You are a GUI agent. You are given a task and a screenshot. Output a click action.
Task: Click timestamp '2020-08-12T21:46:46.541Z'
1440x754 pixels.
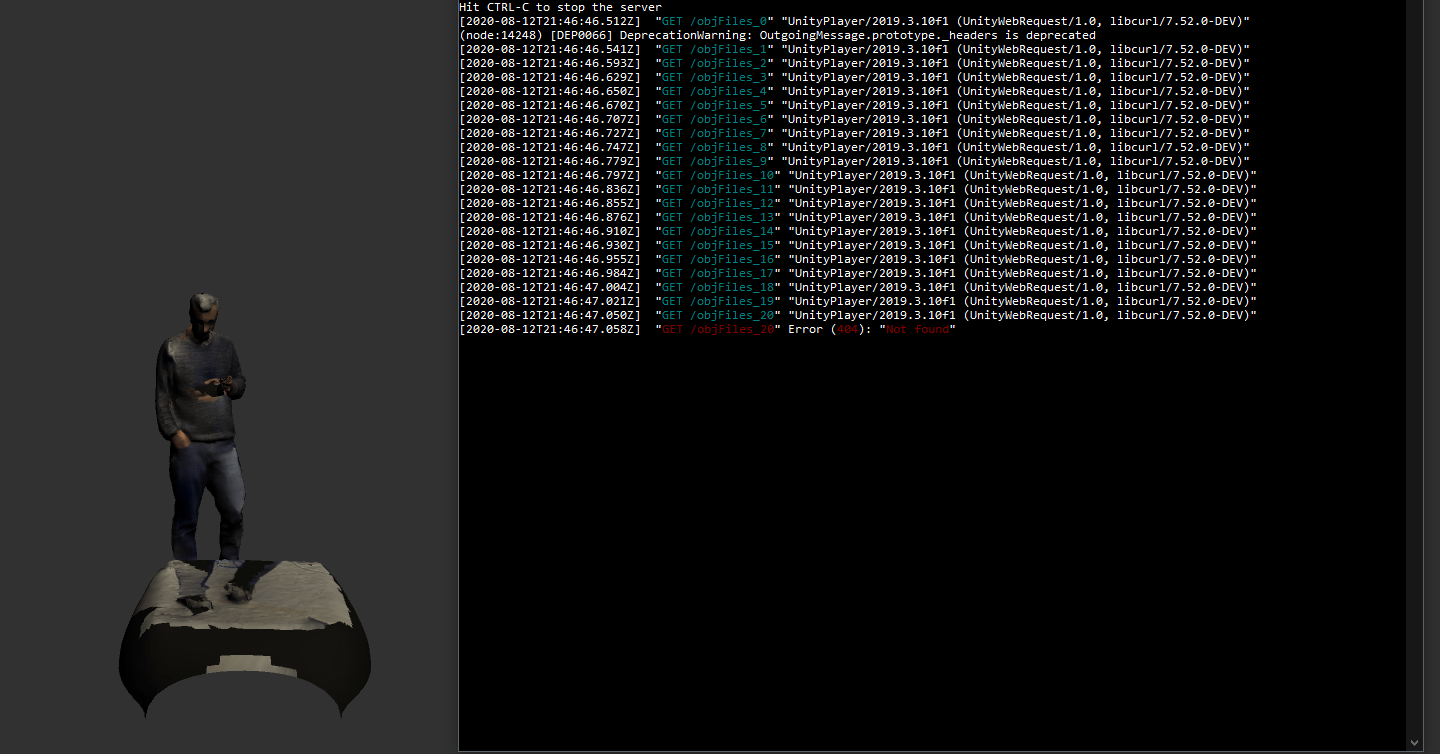coord(549,49)
